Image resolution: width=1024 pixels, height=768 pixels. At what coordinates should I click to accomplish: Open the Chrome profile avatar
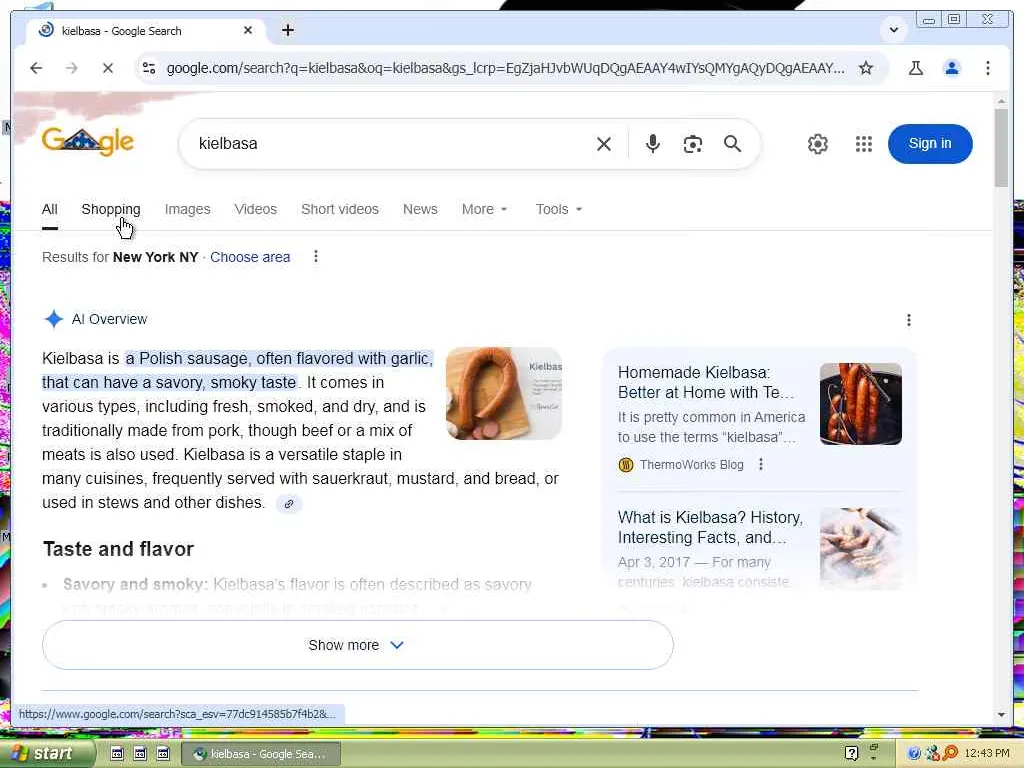pos(952,68)
